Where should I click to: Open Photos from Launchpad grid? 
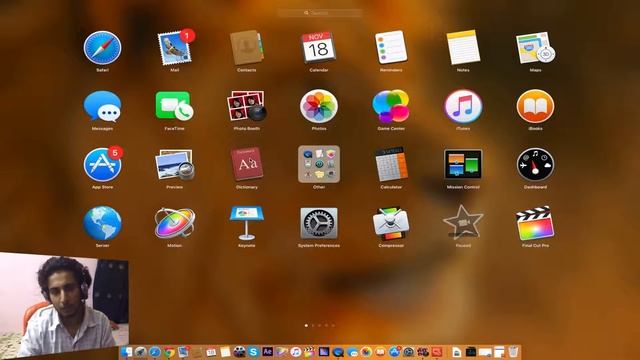(x=319, y=106)
